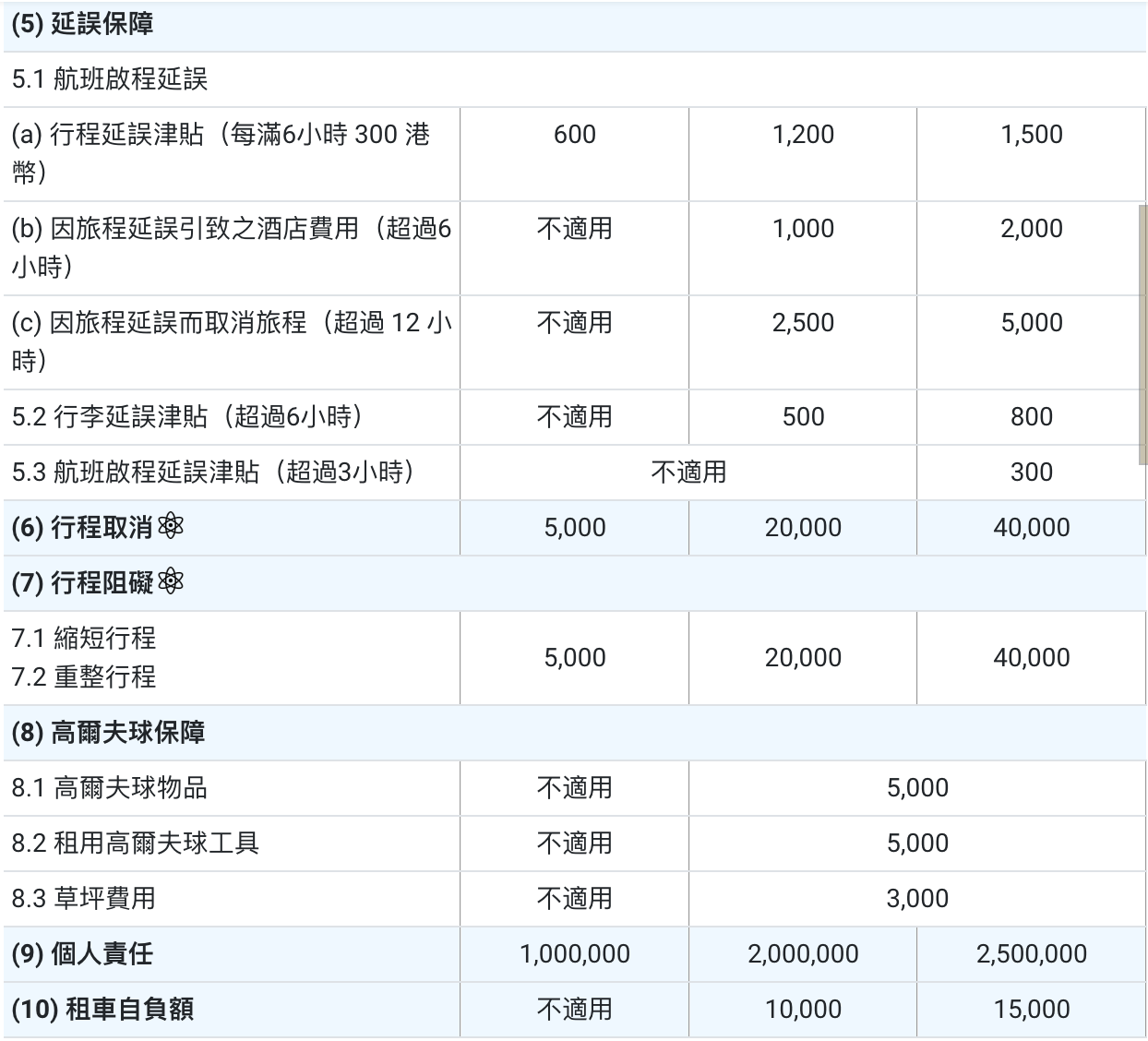
Task: Click the 2,500,000 value for 個人責任
Action: [x=1032, y=954]
